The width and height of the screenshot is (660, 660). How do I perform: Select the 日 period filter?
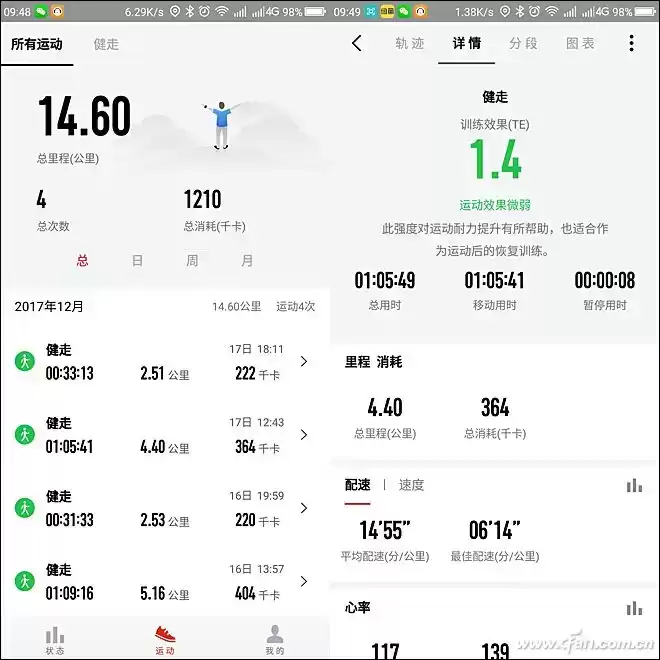[x=137, y=261]
